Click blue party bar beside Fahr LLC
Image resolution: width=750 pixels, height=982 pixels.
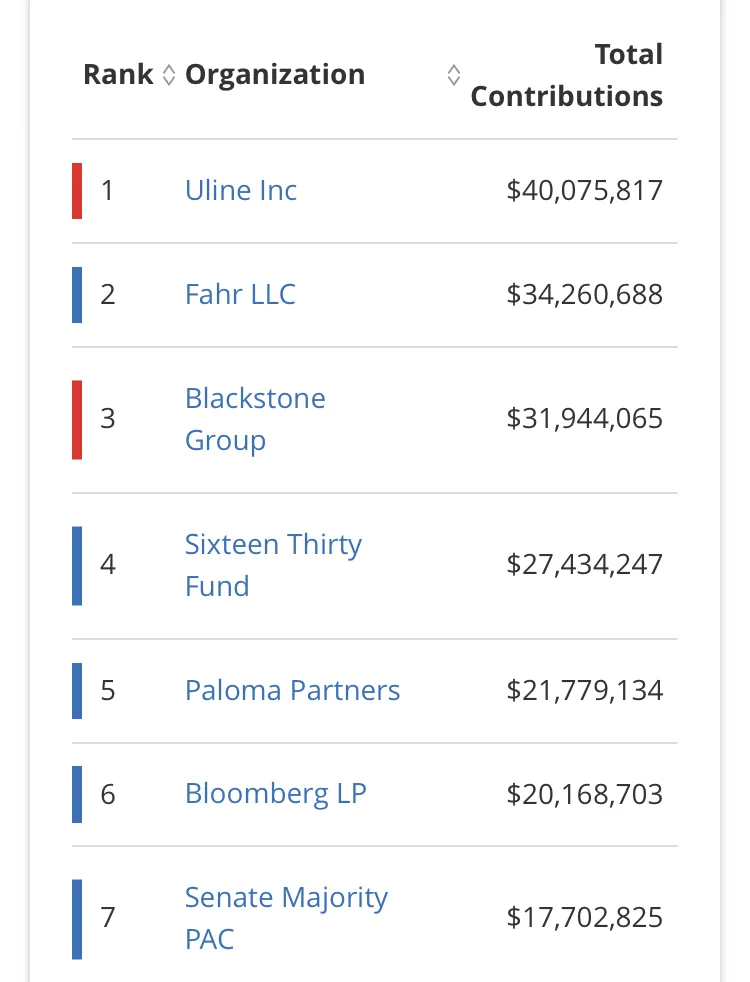(77, 295)
